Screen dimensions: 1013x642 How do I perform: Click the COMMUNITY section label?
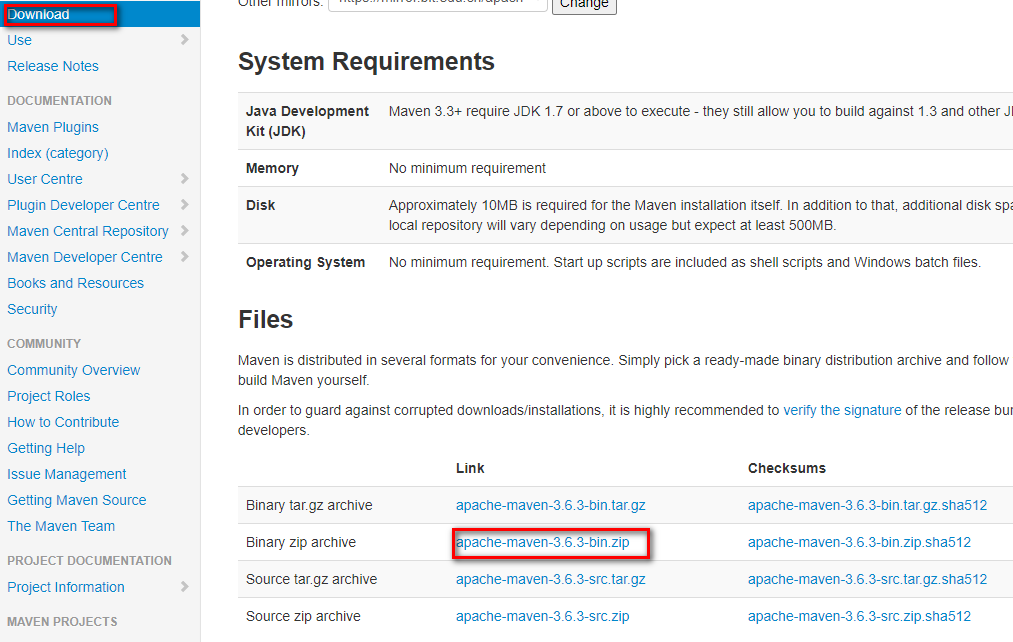(44, 344)
